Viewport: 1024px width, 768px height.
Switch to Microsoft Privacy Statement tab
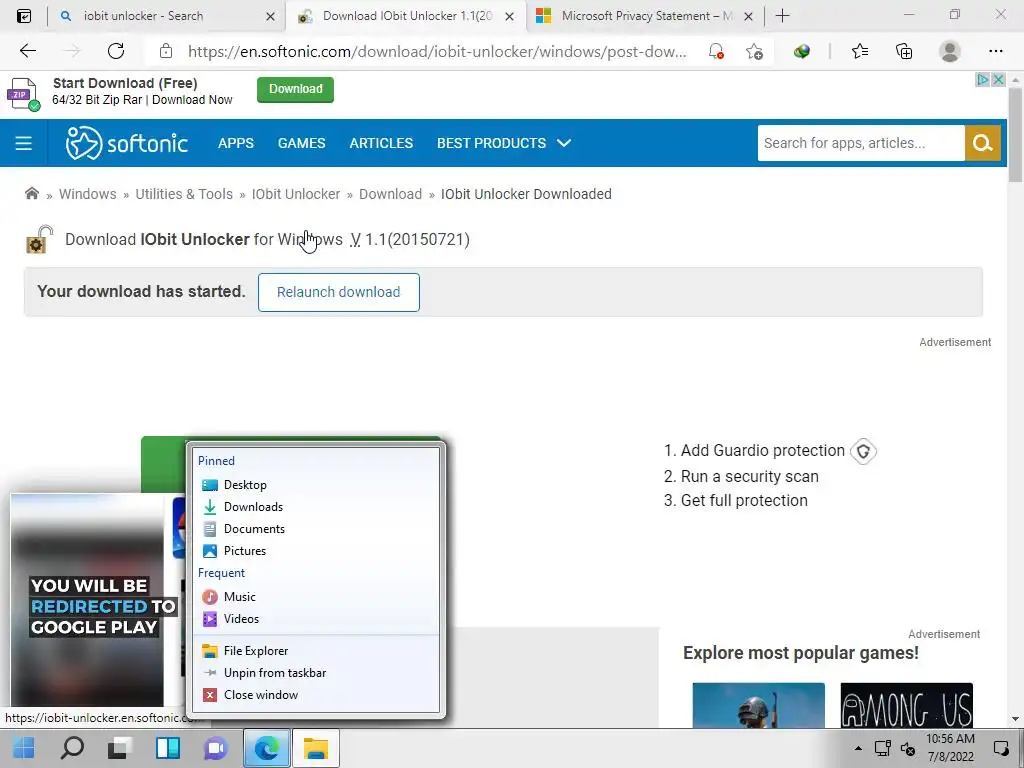click(x=647, y=16)
